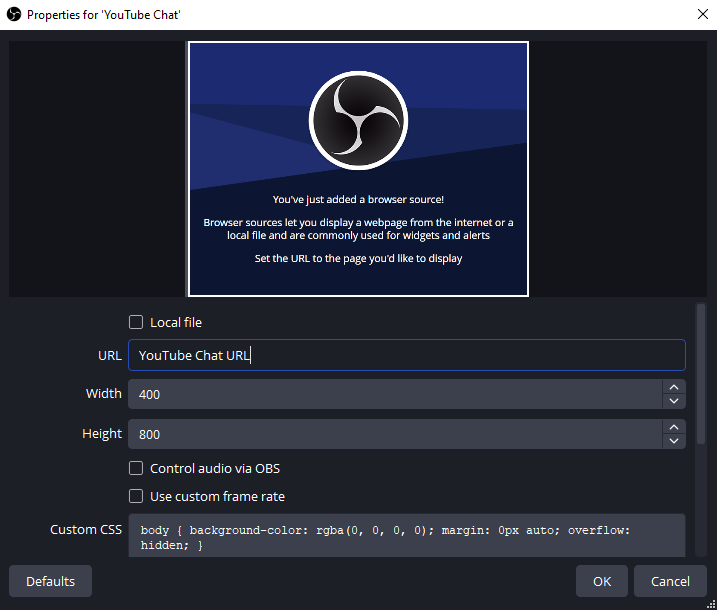
Task: Click inside the Custom CSS text box
Action: click(407, 535)
